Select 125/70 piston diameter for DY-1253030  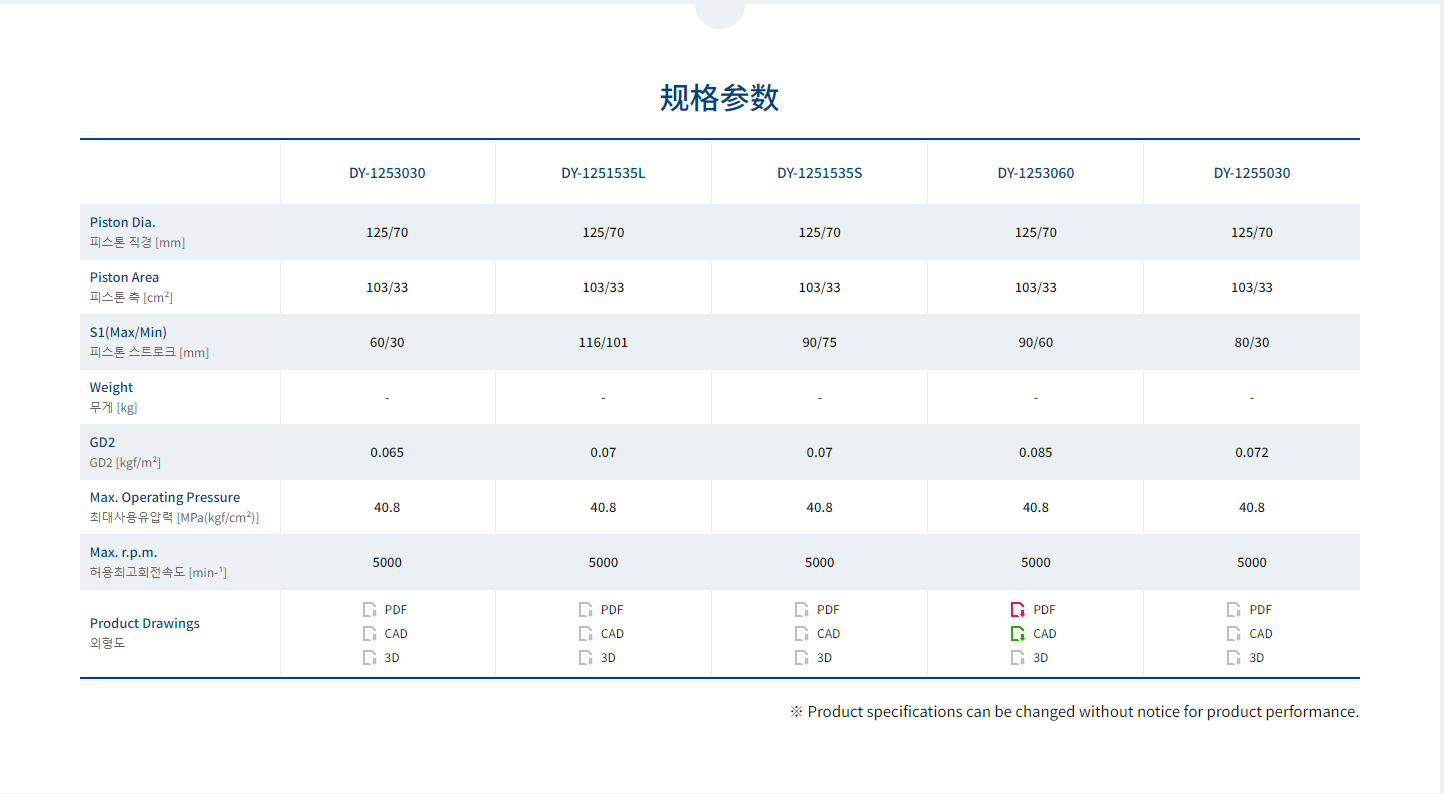387,232
